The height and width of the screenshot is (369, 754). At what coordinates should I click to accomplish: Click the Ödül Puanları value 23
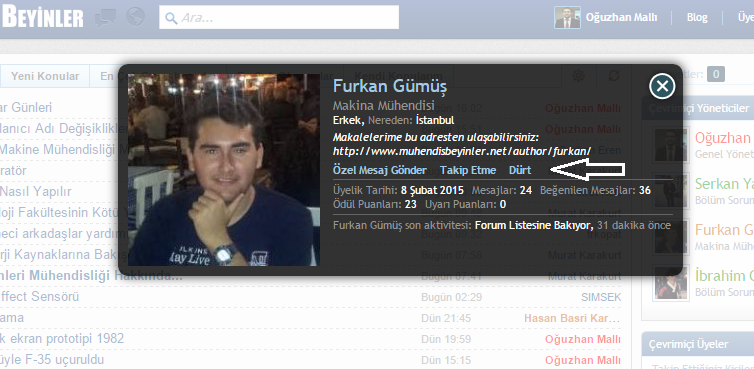[x=410, y=204]
